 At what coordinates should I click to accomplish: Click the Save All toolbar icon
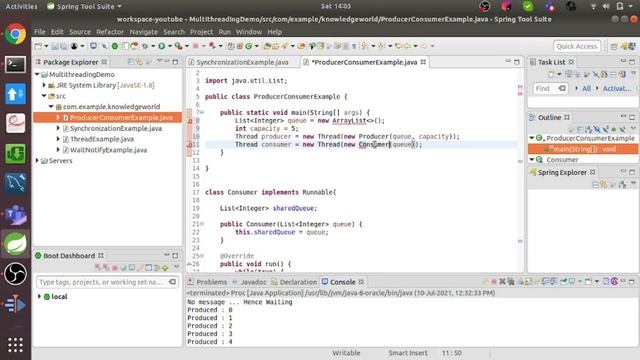(x=64, y=46)
